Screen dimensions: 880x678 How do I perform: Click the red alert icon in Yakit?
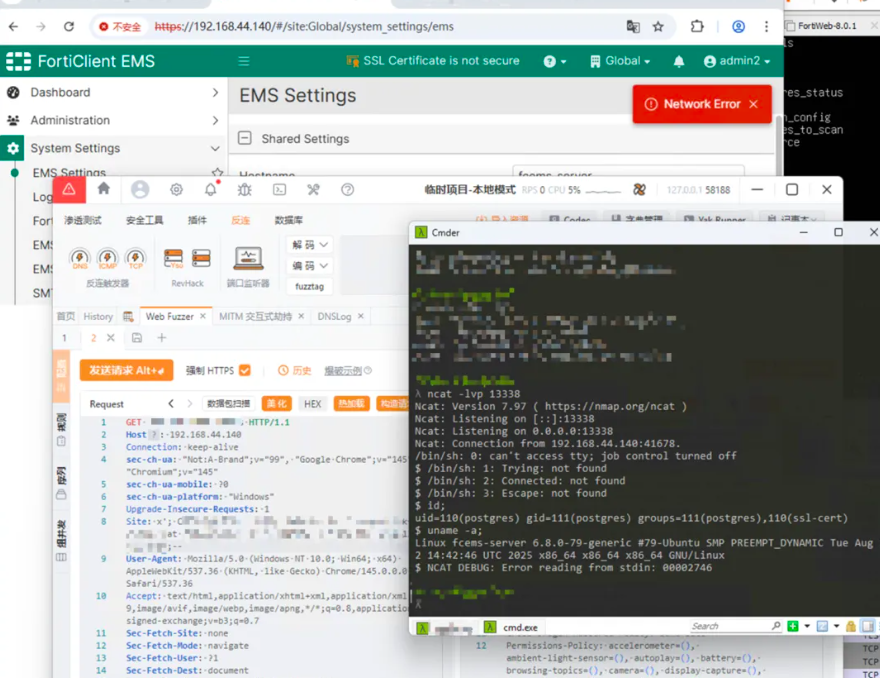tap(69, 190)
